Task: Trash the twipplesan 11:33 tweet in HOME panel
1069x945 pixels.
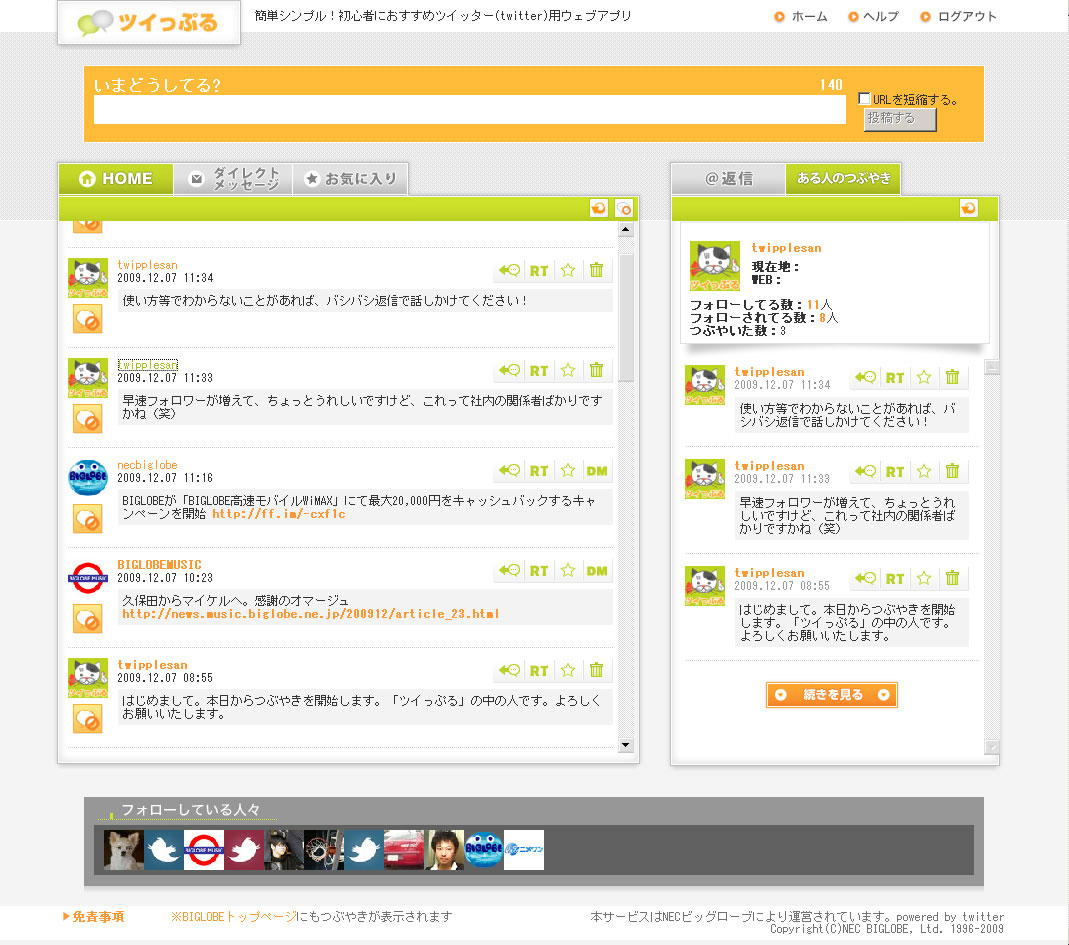Action: pos(597,371)
